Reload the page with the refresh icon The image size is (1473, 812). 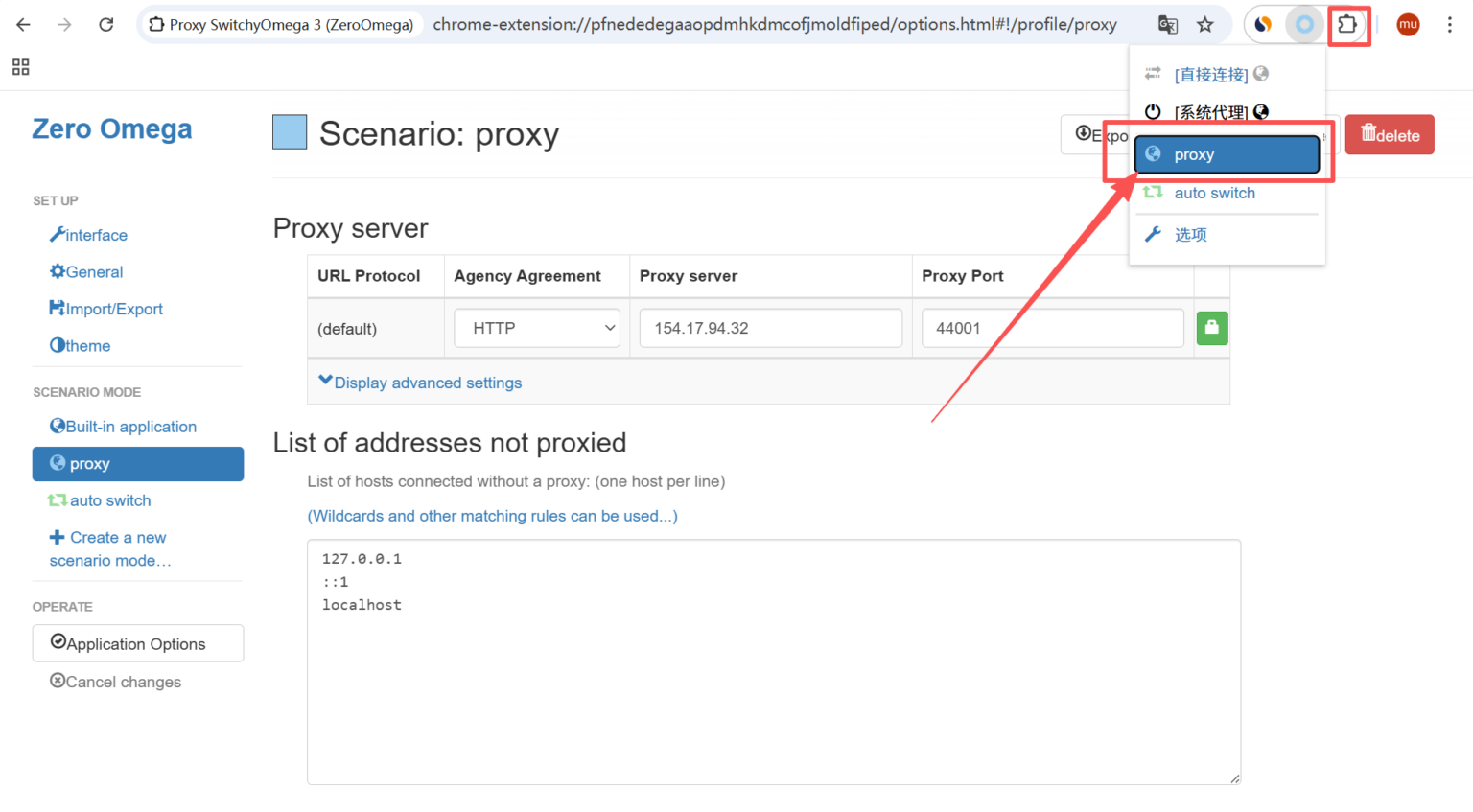(106, 25)
